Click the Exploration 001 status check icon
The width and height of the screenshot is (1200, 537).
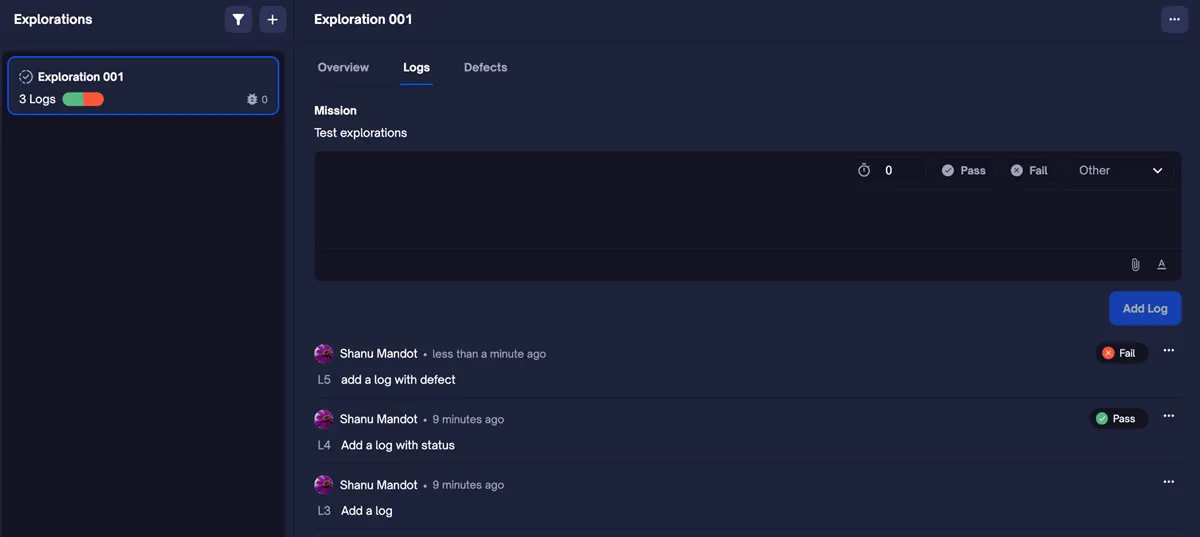point(26,77)
